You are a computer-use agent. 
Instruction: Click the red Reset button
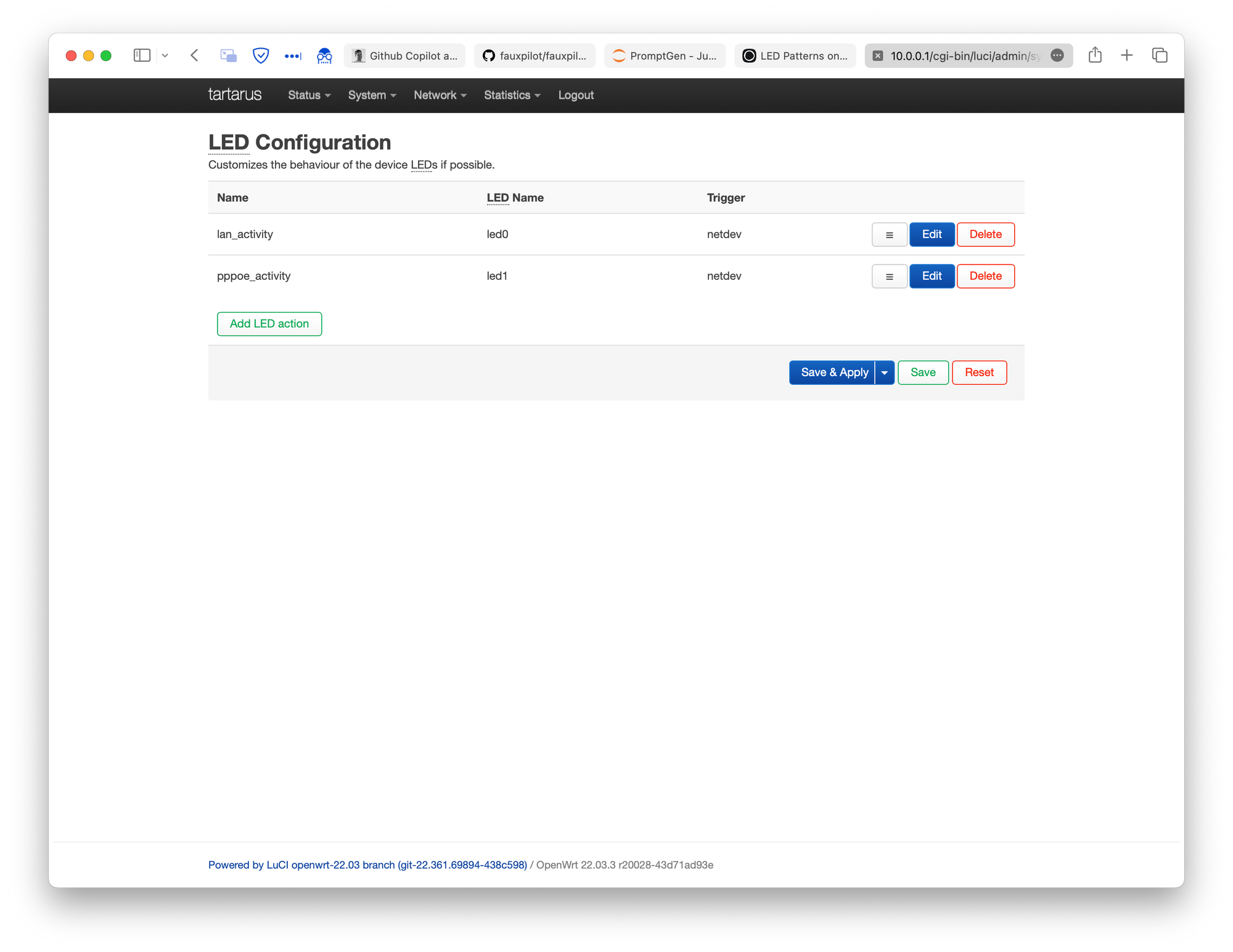point(979,372)
